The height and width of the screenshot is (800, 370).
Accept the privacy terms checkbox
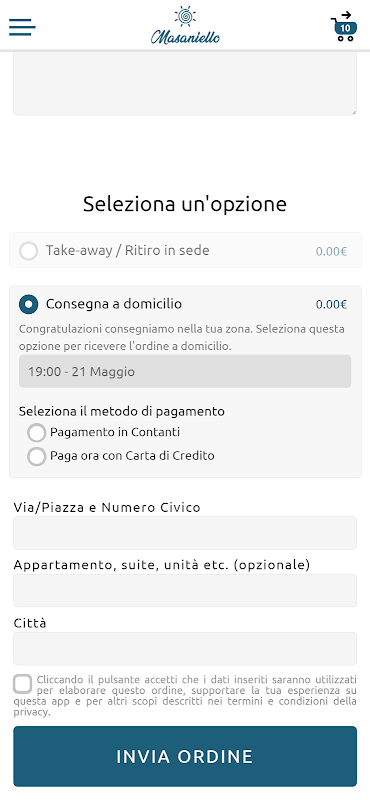(x=22, y=684)
